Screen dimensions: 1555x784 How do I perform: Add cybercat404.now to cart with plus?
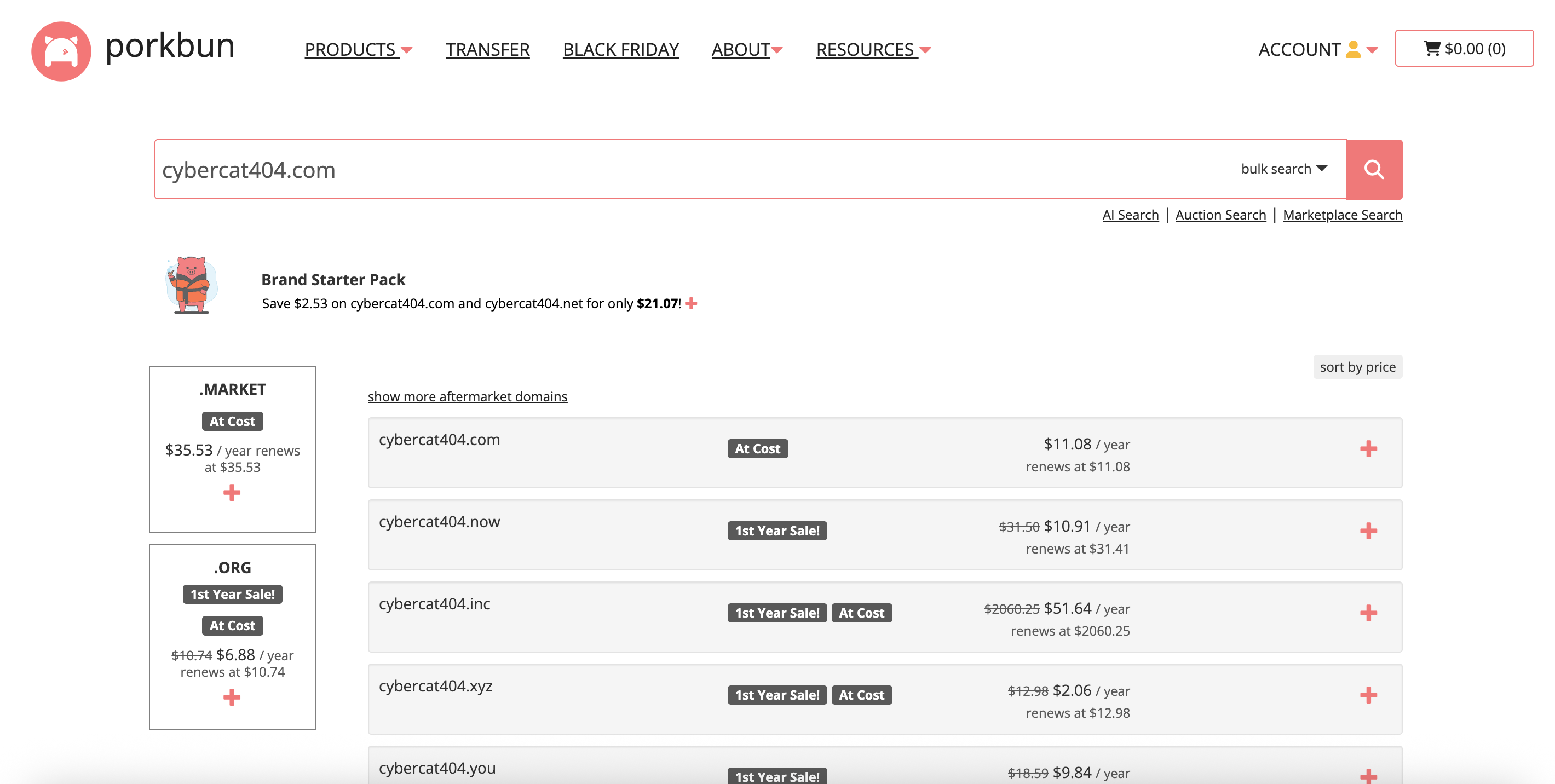(x=1368, y=531)
